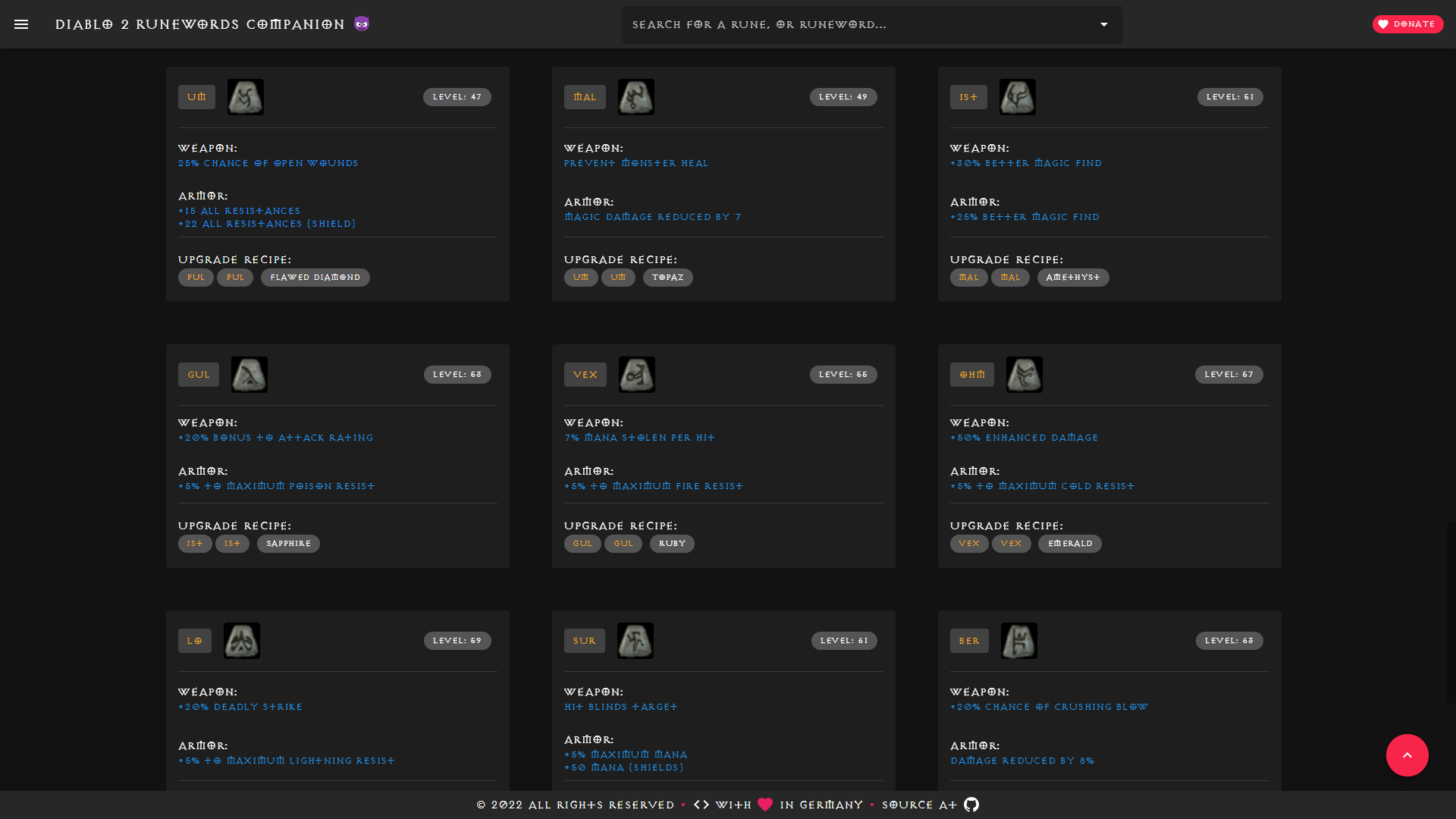Click first Ist chip in Gul recipe
This screenshot has width=1456, height=819.
[195, 544]
